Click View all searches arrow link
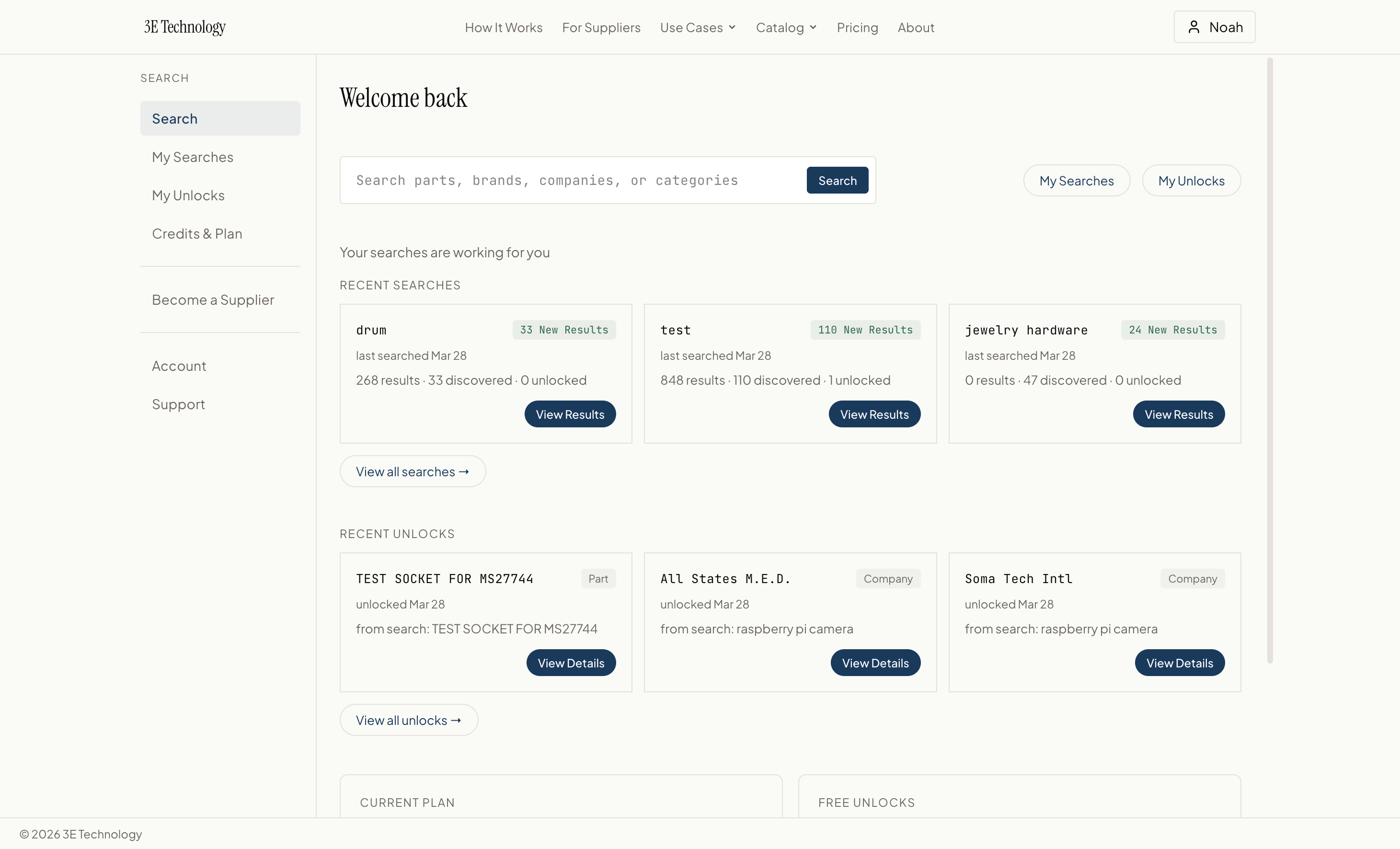The image size is (1400, 849). [413, 471]
